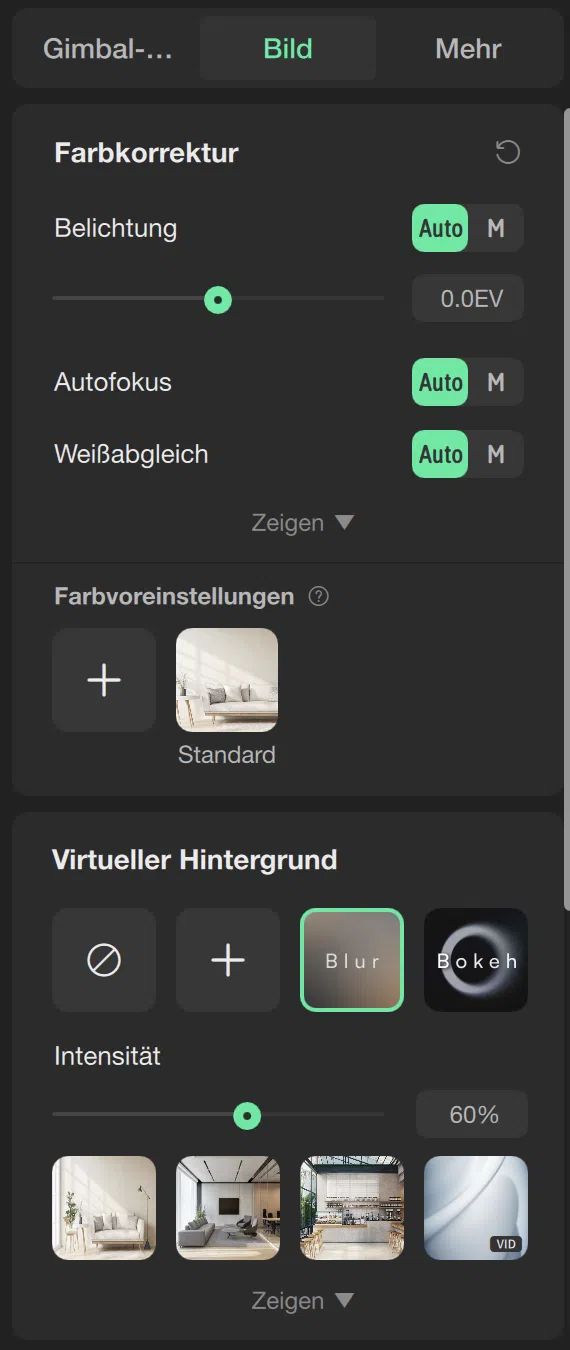Screen dimensions: 570x1350
Task: Reset the Farbkorrektur settings with the reset icon
Action: (x=508, y=153)
